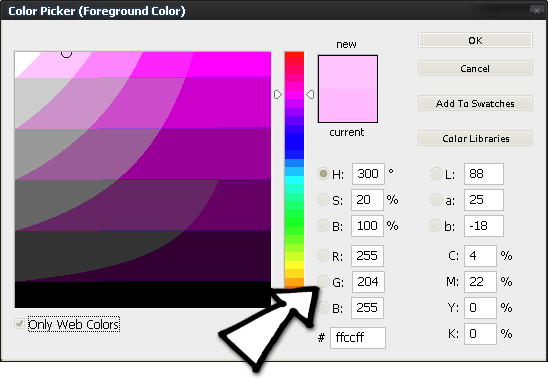Select the H hue radio button
The width and height of the screenshot is (548, 380).
click(x=323, y=173)
